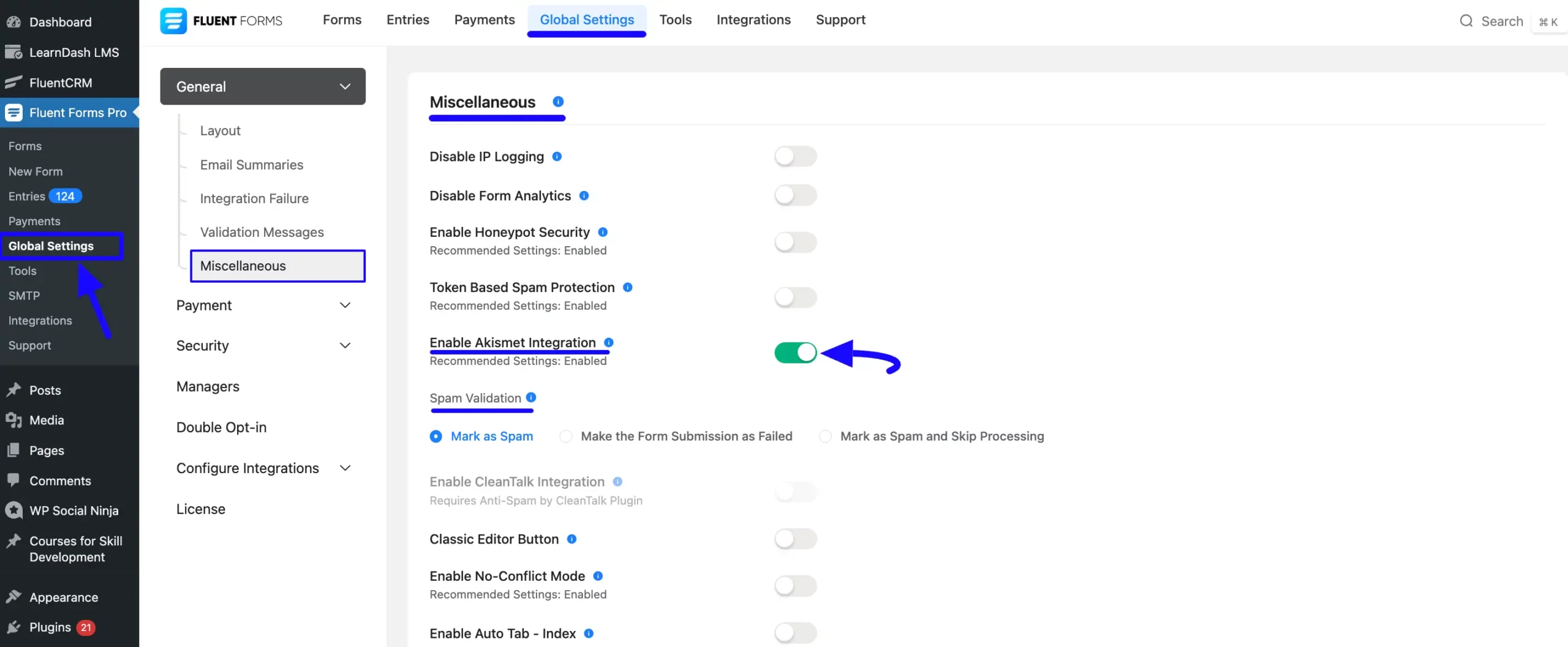Viewport: 1568px width, 647px height.
Task: Click info icon next to Disable Form Analytics
Action: tap(584, 196)
